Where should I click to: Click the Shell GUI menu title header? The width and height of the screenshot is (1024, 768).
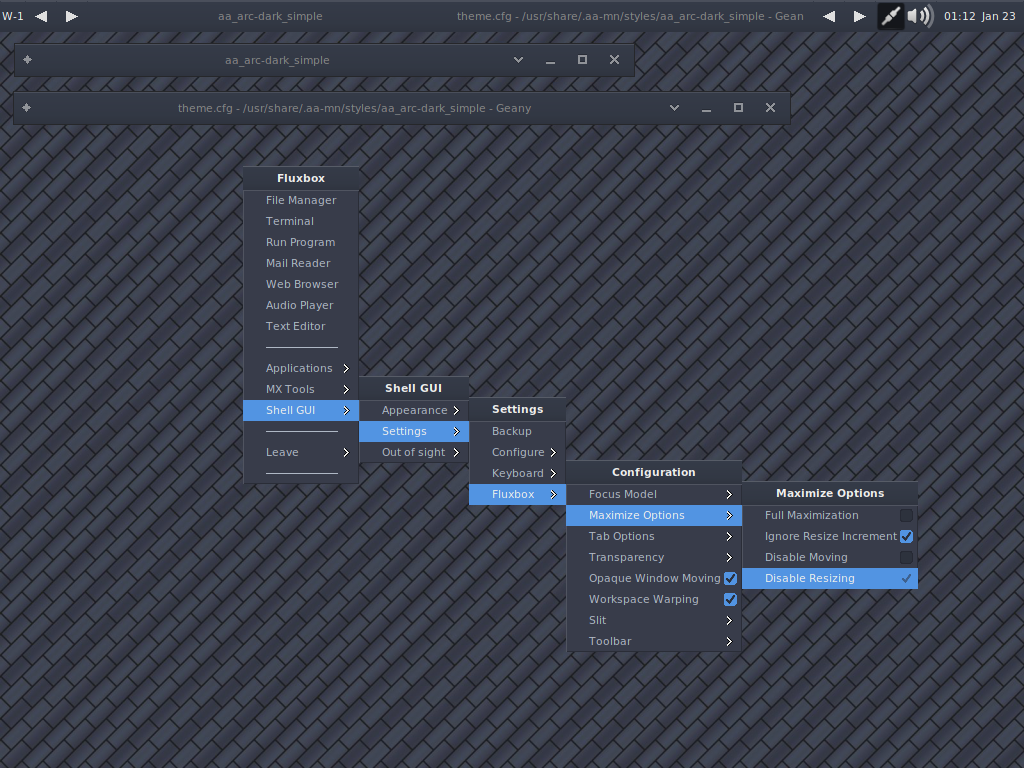click(414, 388)
